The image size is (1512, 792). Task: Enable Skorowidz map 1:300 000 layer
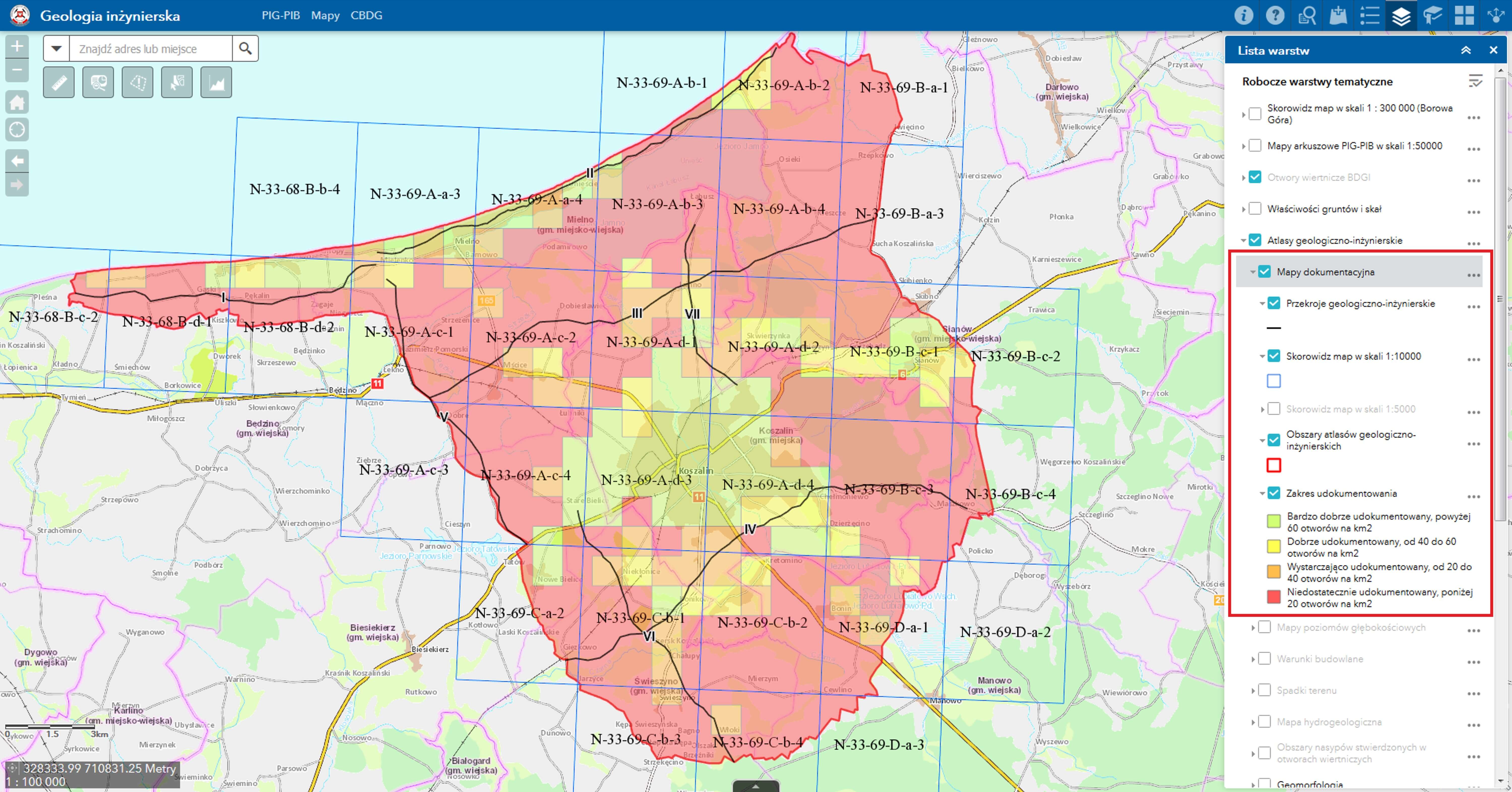click(x=1255, y=114)
